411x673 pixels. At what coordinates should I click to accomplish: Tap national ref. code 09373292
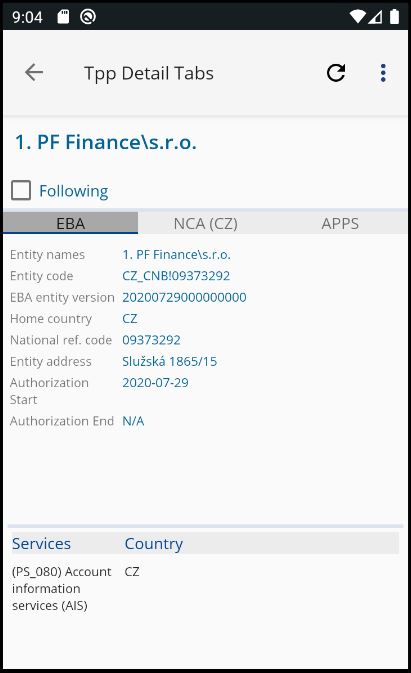[x=151, y=340]
